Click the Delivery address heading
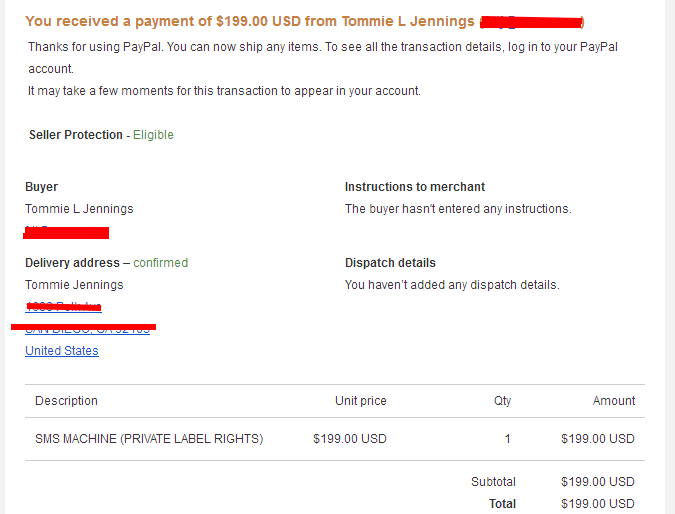Screen dimensions: 675x514 tap(72, 263)
